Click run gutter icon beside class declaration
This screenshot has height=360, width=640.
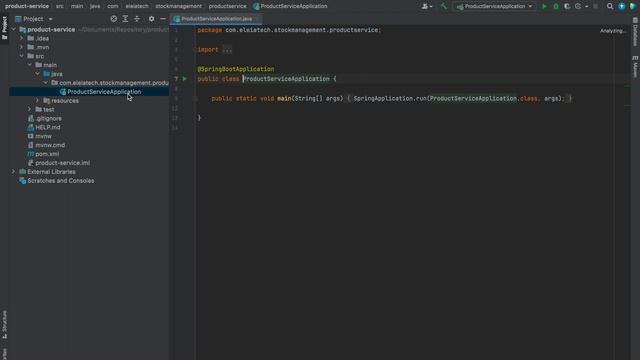tap(184, 79)
